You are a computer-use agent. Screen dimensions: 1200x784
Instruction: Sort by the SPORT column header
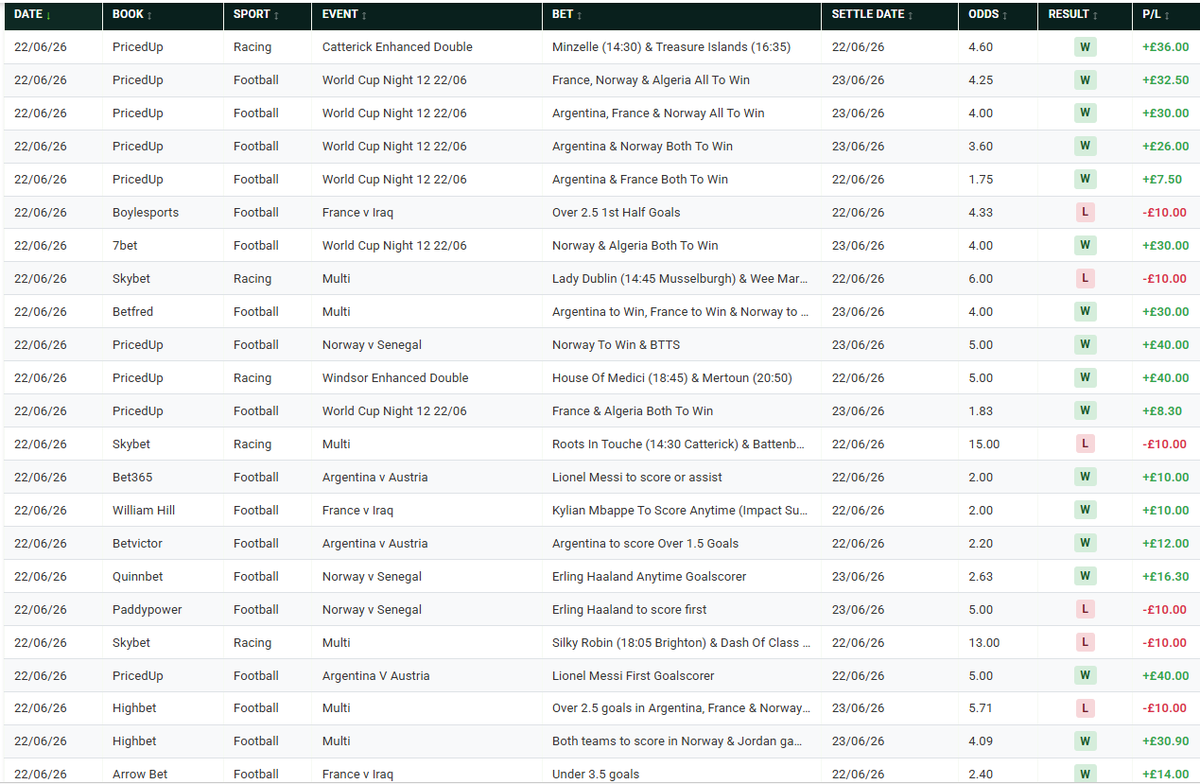pos(256,15)
